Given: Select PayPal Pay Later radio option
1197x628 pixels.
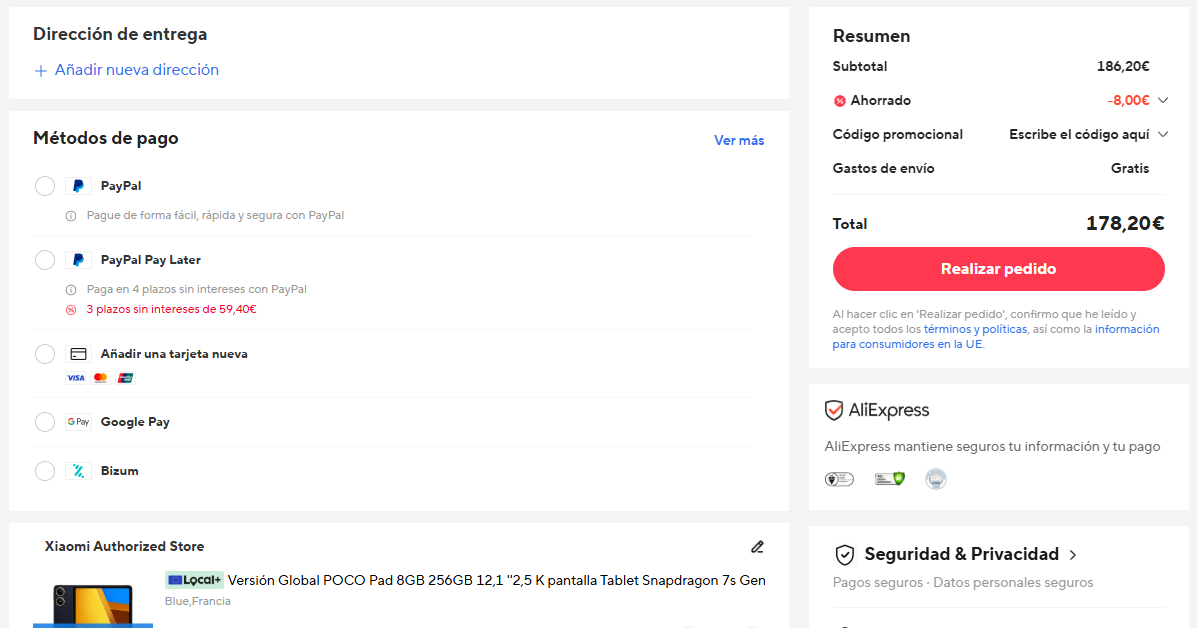Looking at the screenshot, I should (x=45, y=260).
